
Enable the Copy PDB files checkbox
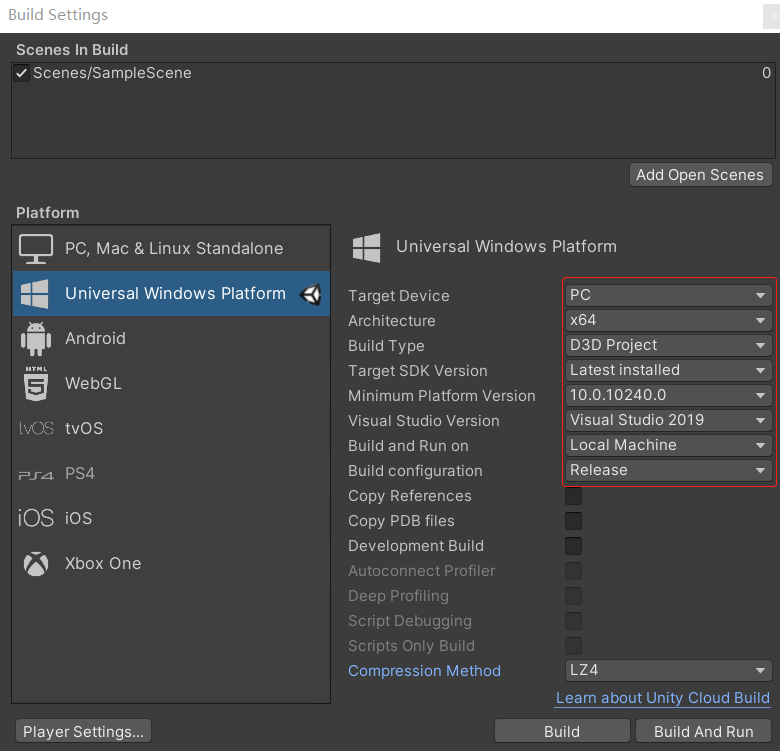point(574,521)
